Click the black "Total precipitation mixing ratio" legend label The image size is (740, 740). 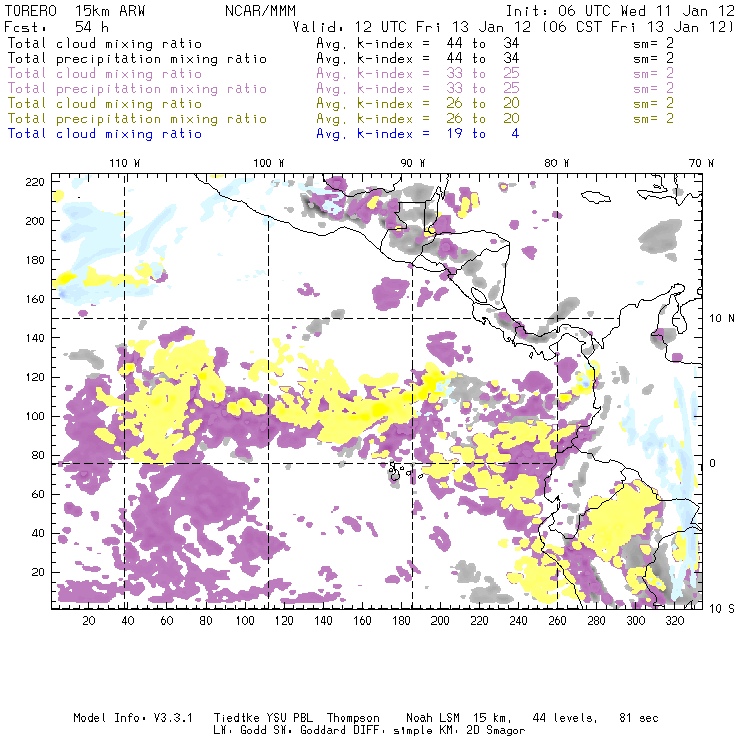(137, 59)
